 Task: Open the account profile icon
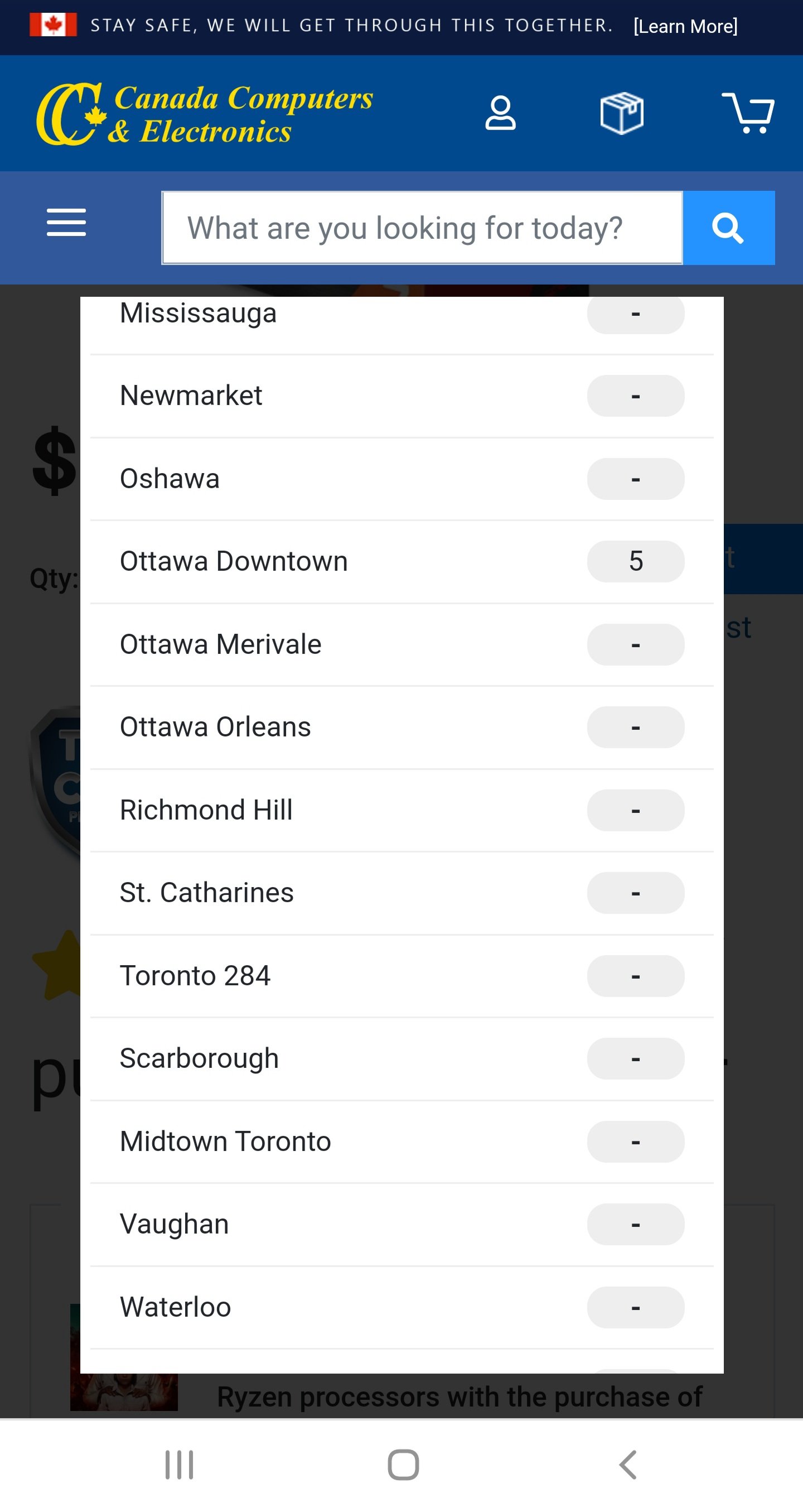(500, 113)
